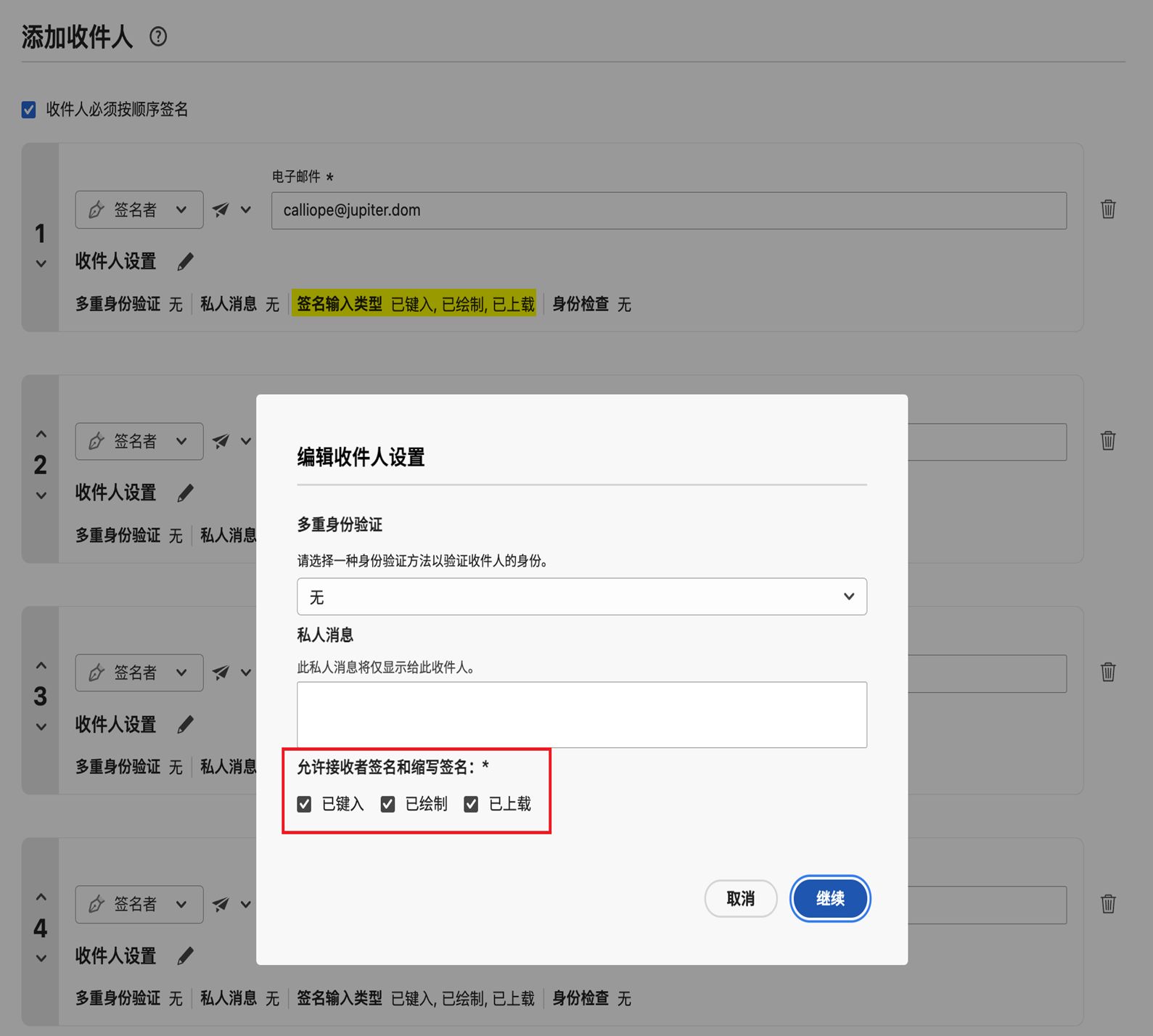Click 继续 button in dialog

tap(830, 899)
